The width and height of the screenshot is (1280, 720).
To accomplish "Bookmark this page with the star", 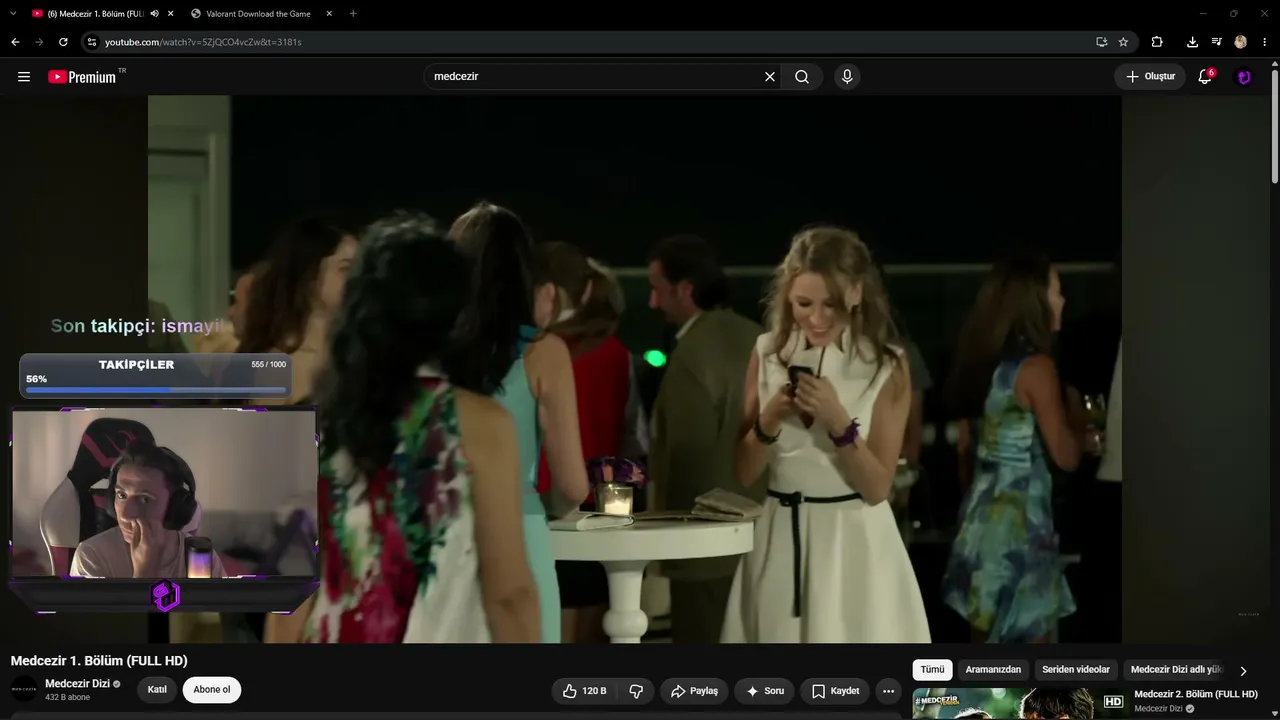I will point(1123,42).
